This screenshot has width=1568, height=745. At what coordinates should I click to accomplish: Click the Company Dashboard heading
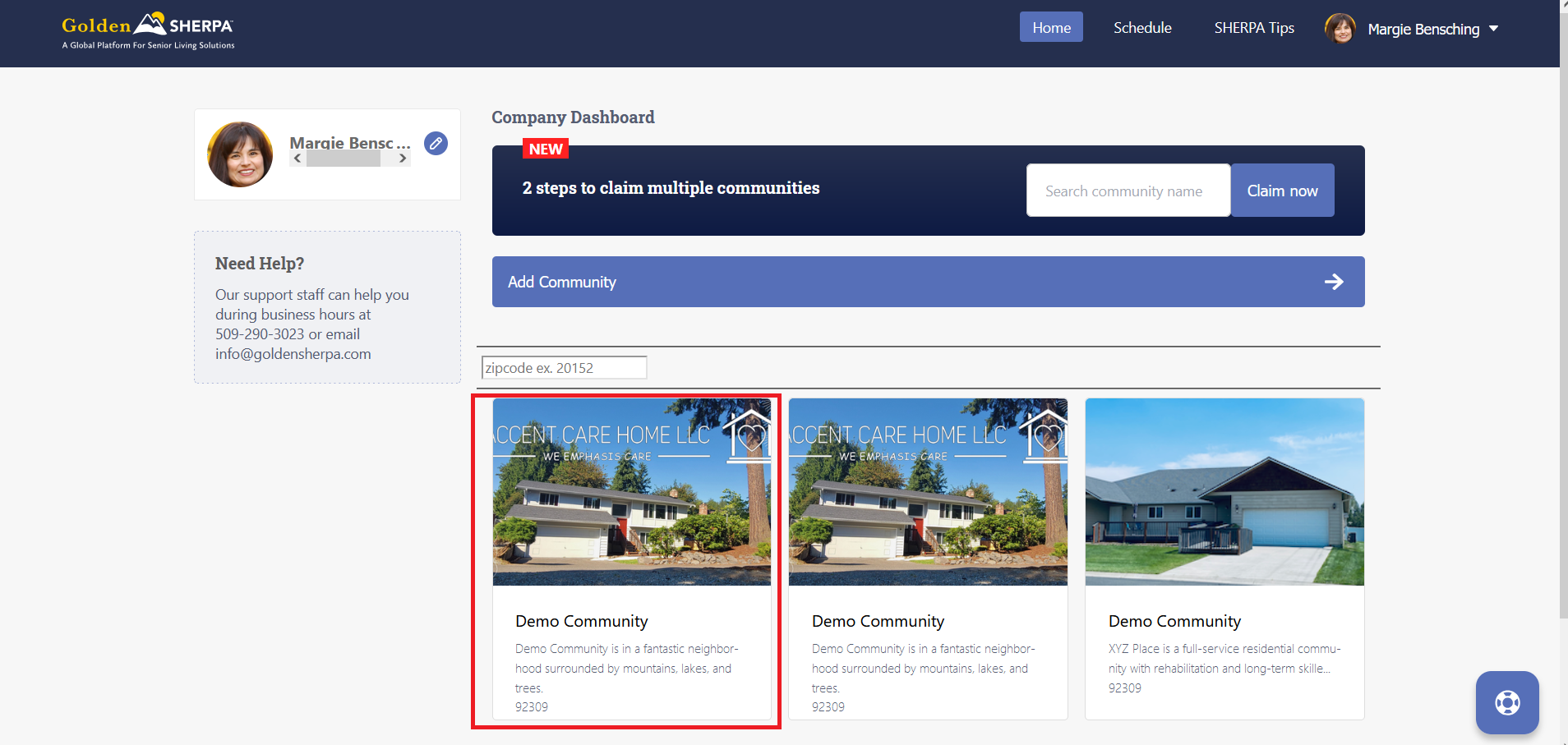click(573, 117)
